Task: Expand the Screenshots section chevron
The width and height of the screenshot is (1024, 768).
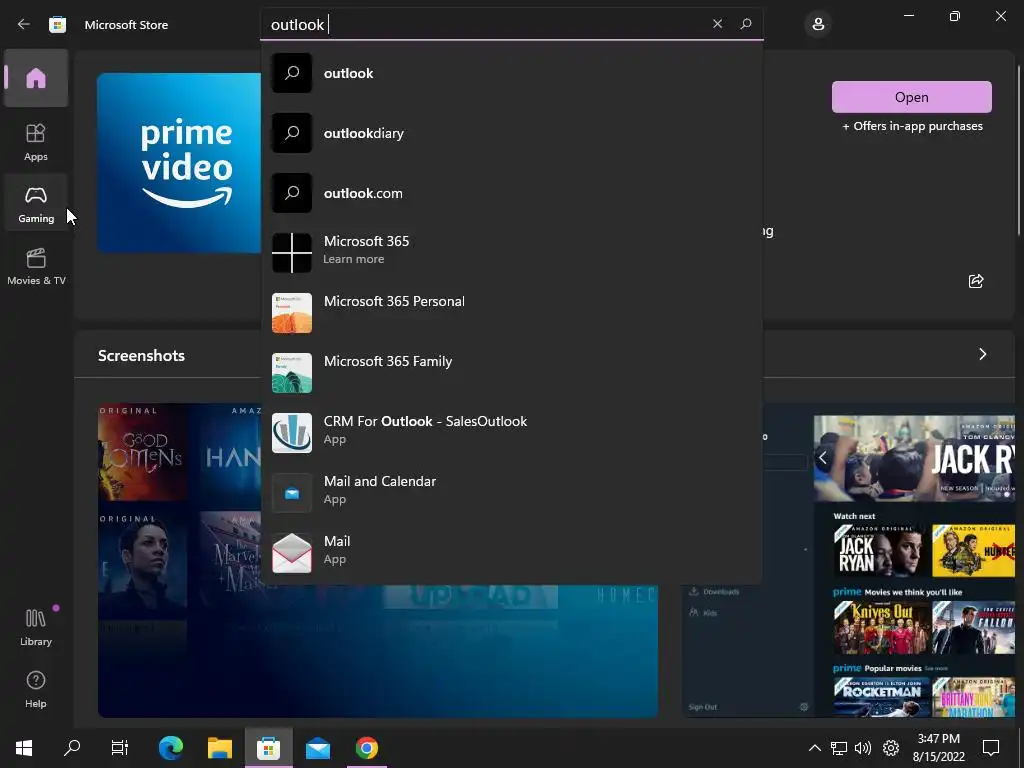Action: point(982,354)
